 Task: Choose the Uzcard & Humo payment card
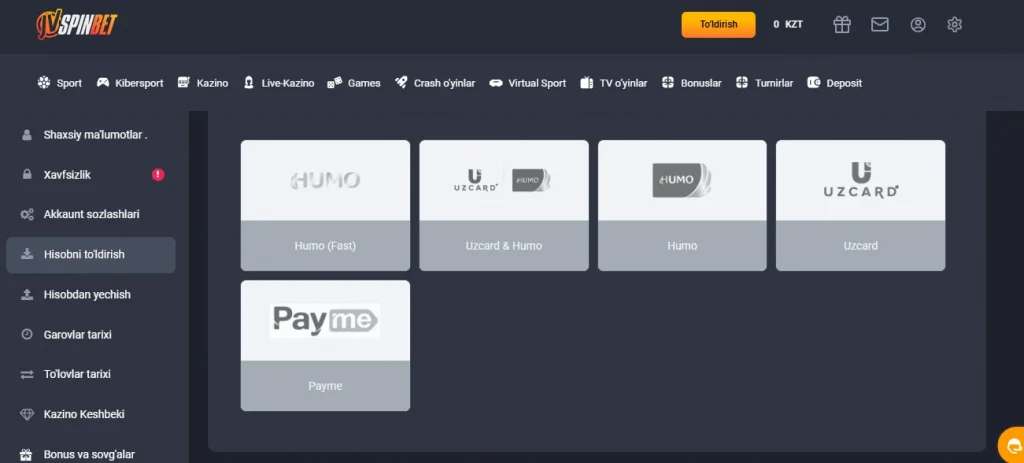504,205
